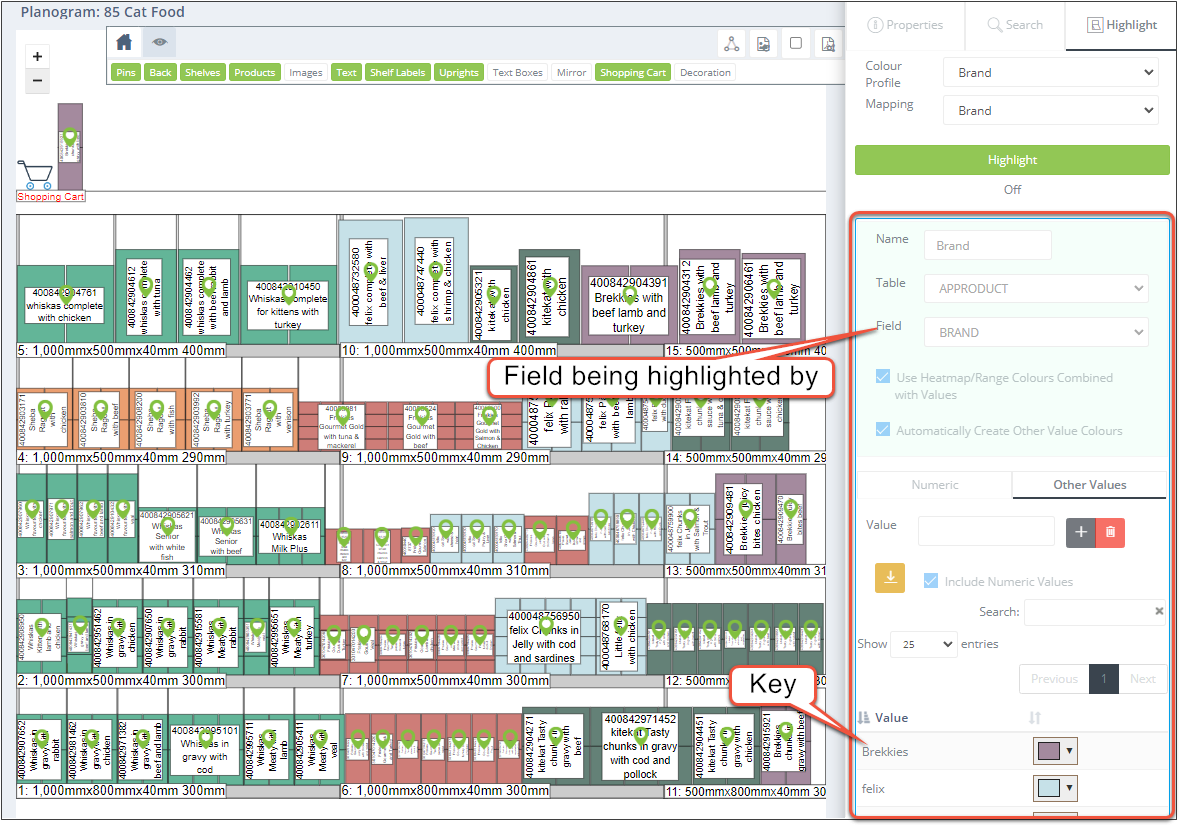Open the Colour Profile dropdown
Viewport: 1182px width, 828px height.
click(1051, 72)
